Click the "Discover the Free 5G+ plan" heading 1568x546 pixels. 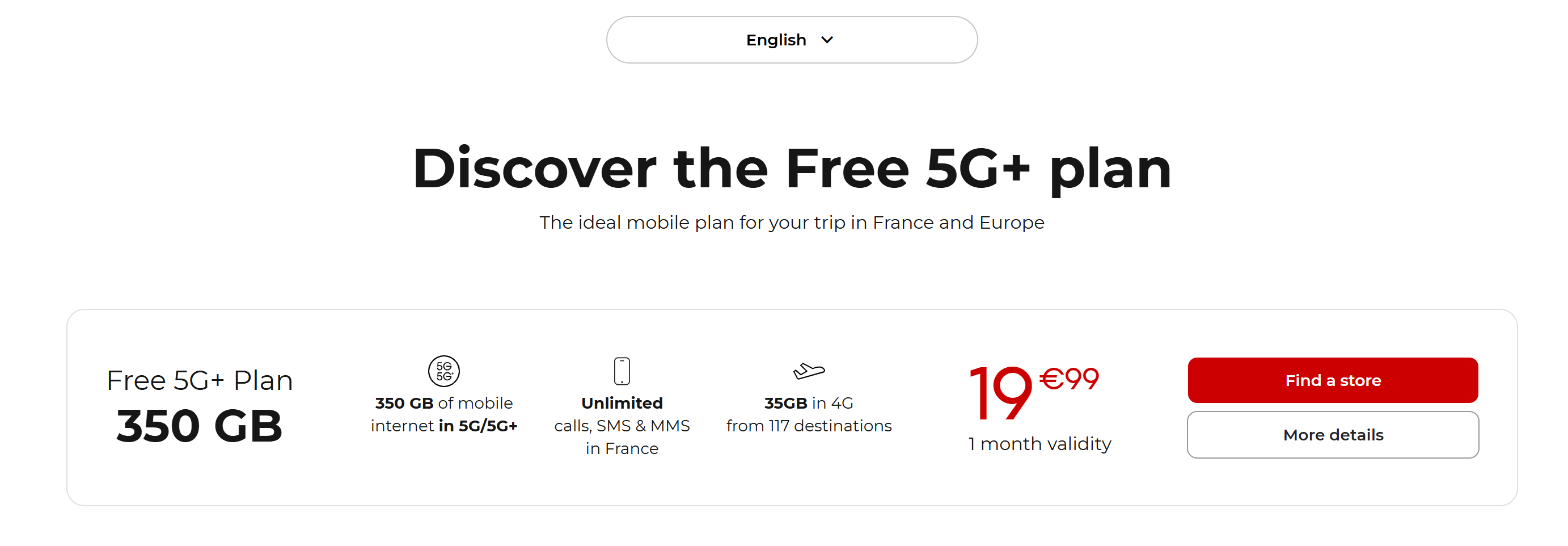click(791, 169)
